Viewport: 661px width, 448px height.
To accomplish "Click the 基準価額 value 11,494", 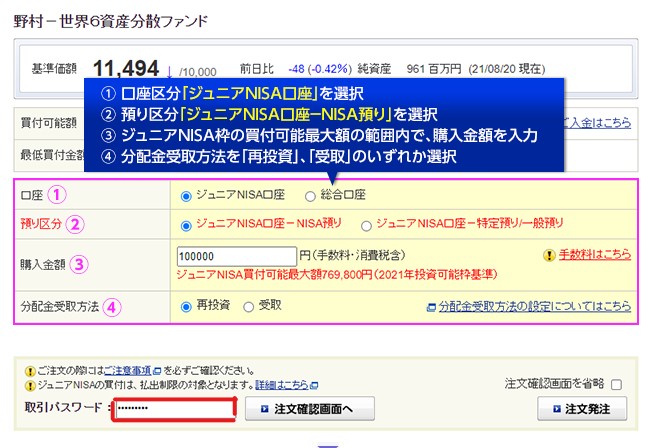I will click(x=126, y=68).
